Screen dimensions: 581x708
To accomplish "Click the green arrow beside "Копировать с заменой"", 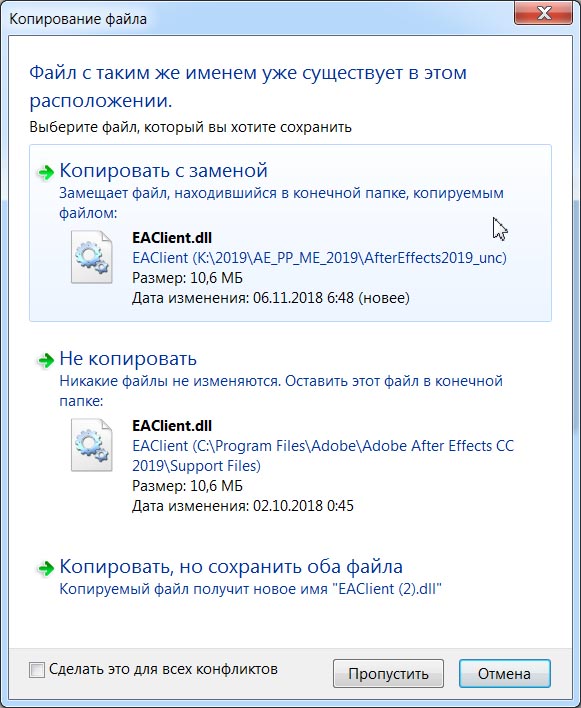I will pos(46,172).
